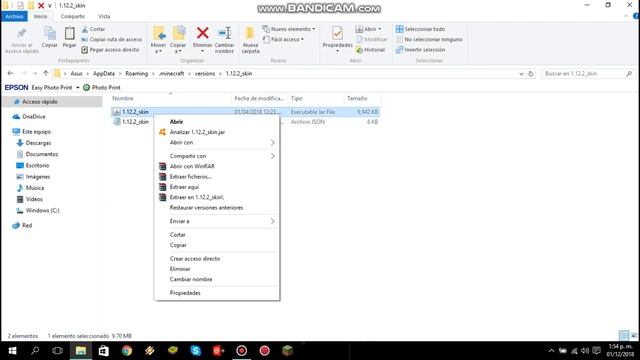Click the refresh address bar icon
The width and height of the screenshot is (640, 360).
531,74
